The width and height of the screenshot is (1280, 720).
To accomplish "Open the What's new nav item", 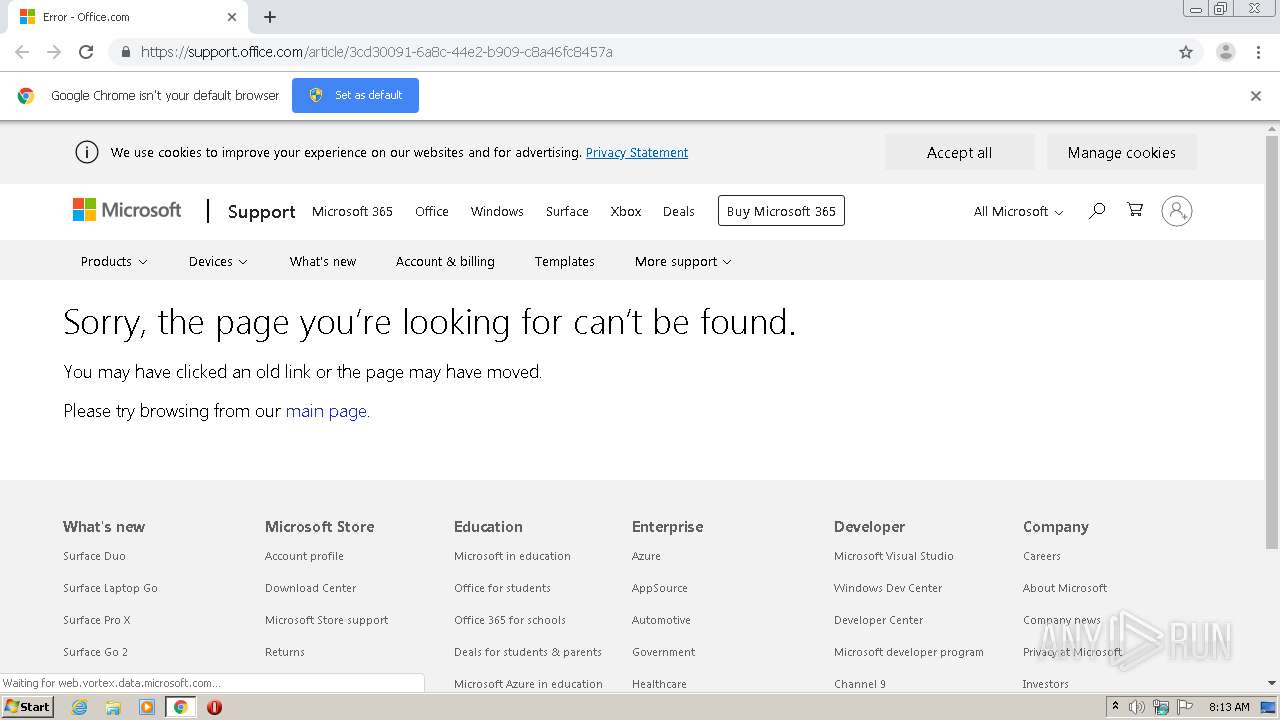I will click(x=322, y=261).
